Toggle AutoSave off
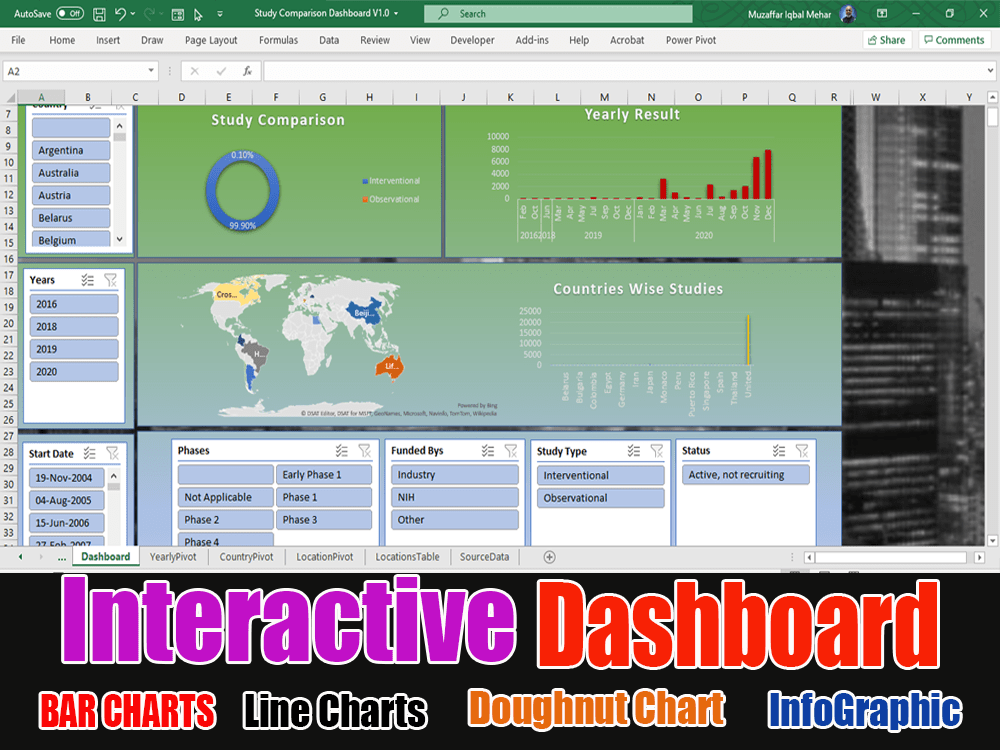This screenshot has height=750, width=1000. click(70, 15)
